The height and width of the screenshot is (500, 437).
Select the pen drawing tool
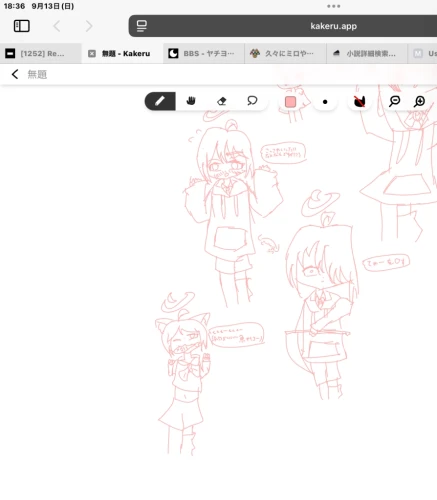pos(160,101)
